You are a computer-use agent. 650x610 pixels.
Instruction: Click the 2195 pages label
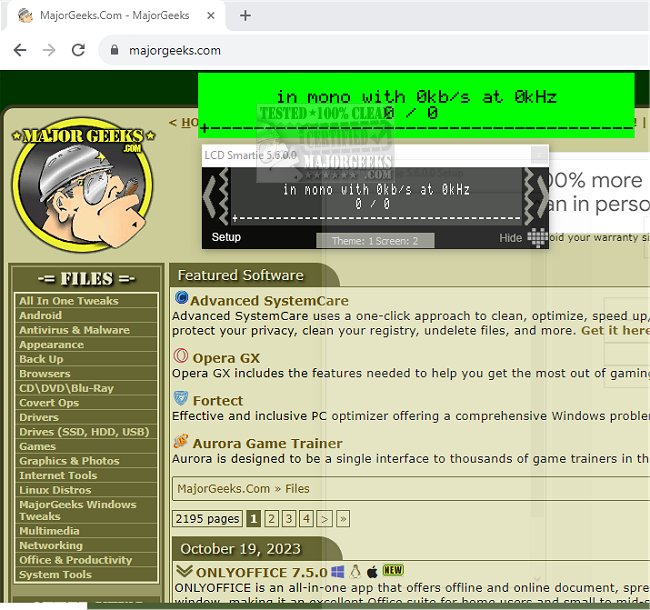[207, 518]
